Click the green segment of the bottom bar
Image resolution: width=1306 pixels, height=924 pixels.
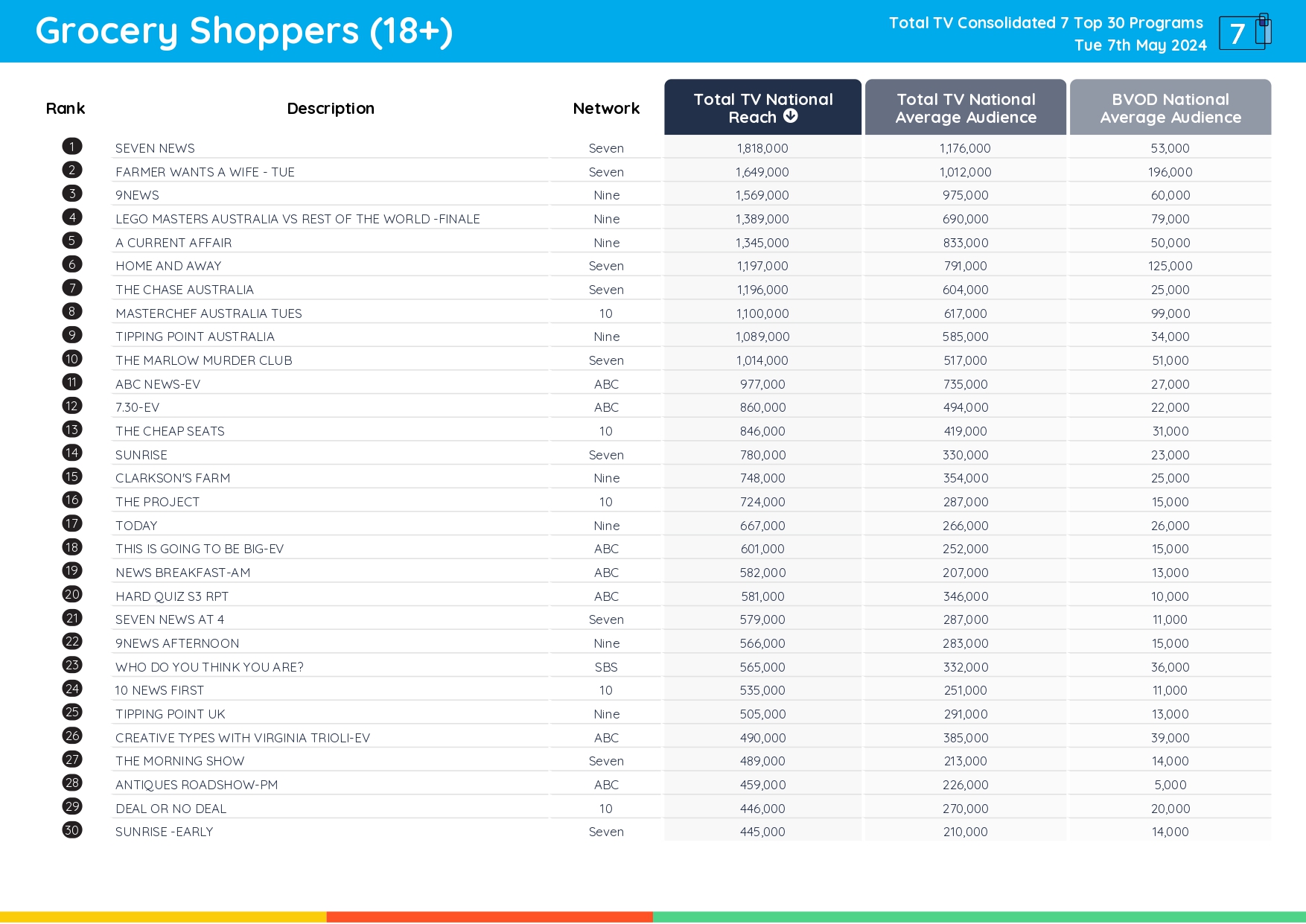click(979, 917)
